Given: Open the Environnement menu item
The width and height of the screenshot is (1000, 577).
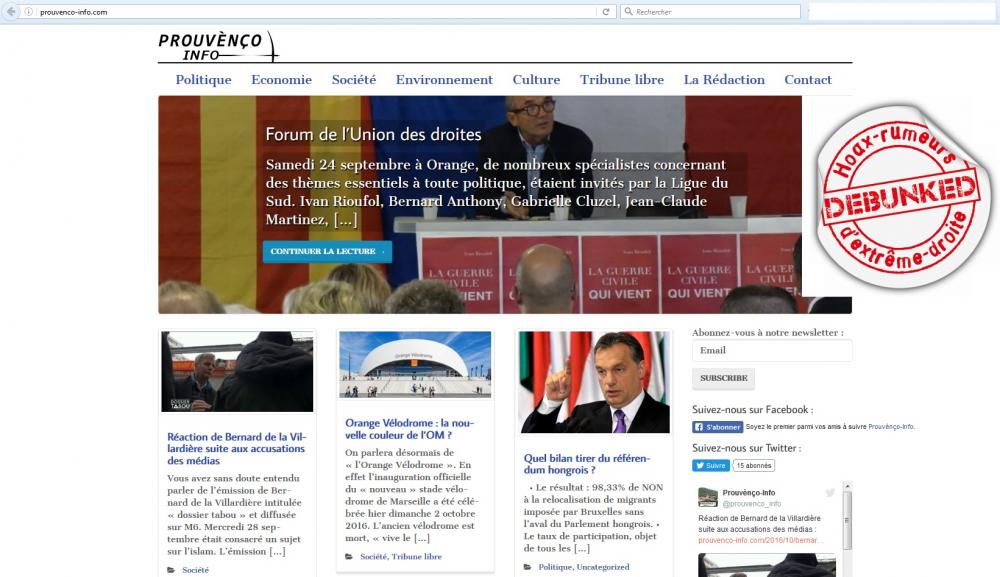Looking at the screenshot, I should [x=444, y=80].
